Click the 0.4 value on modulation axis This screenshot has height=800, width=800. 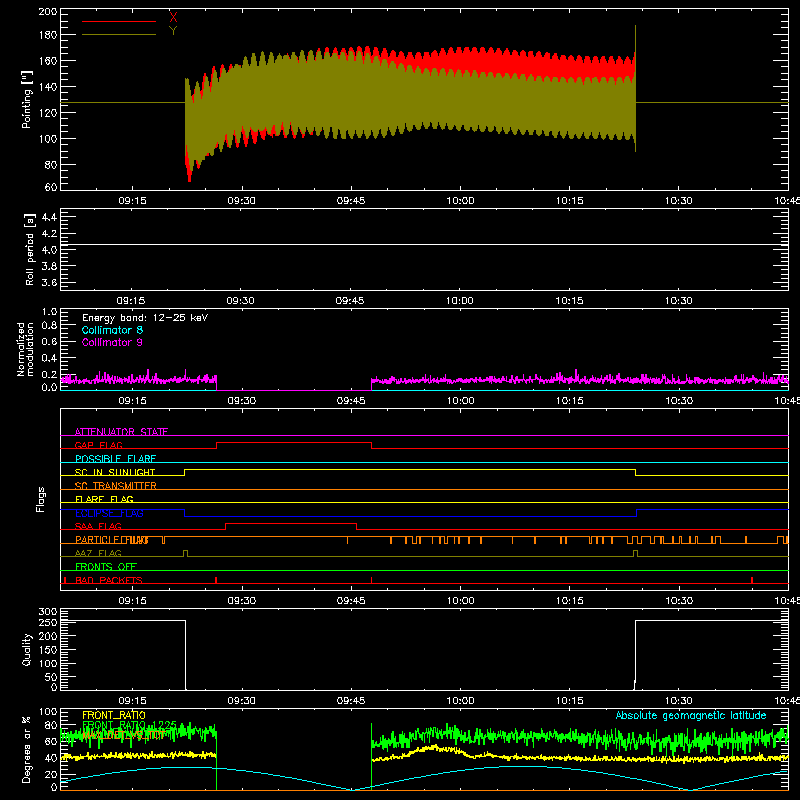pyautogui.click(x=49, y=358)
